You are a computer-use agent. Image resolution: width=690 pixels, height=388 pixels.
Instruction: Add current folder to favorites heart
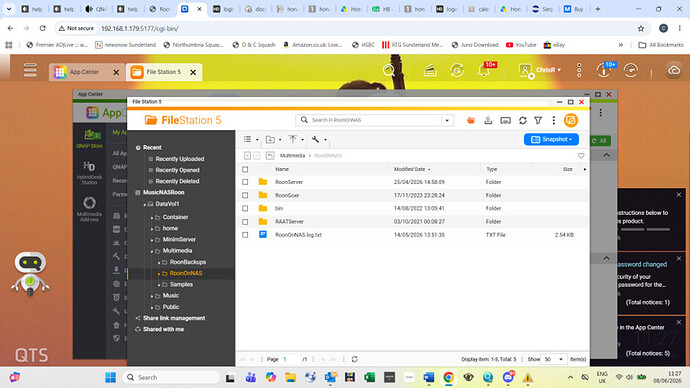coord(581,156)
